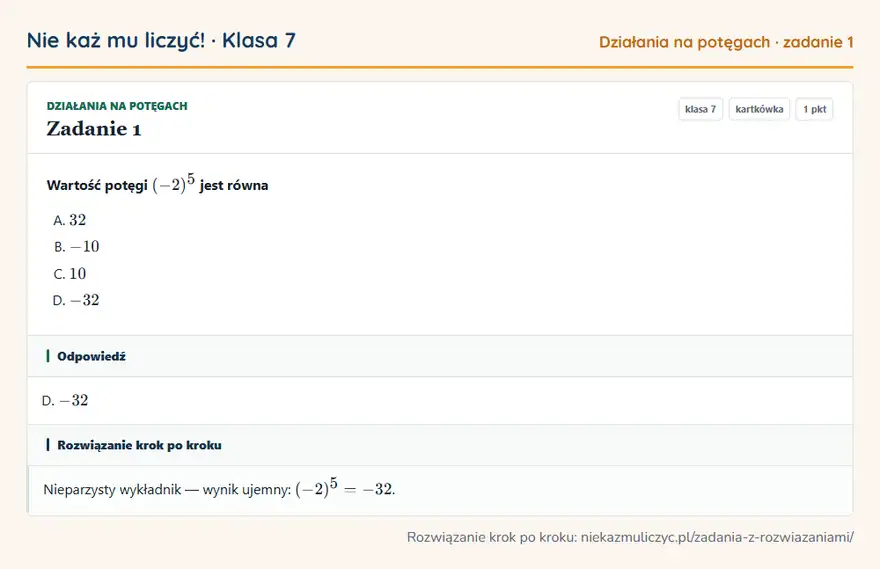Click the answer line 'D. −32' under Odpowiedź
Image resolution: width=880 pixels, height=569 pixels.
click(x=65, y=401)
